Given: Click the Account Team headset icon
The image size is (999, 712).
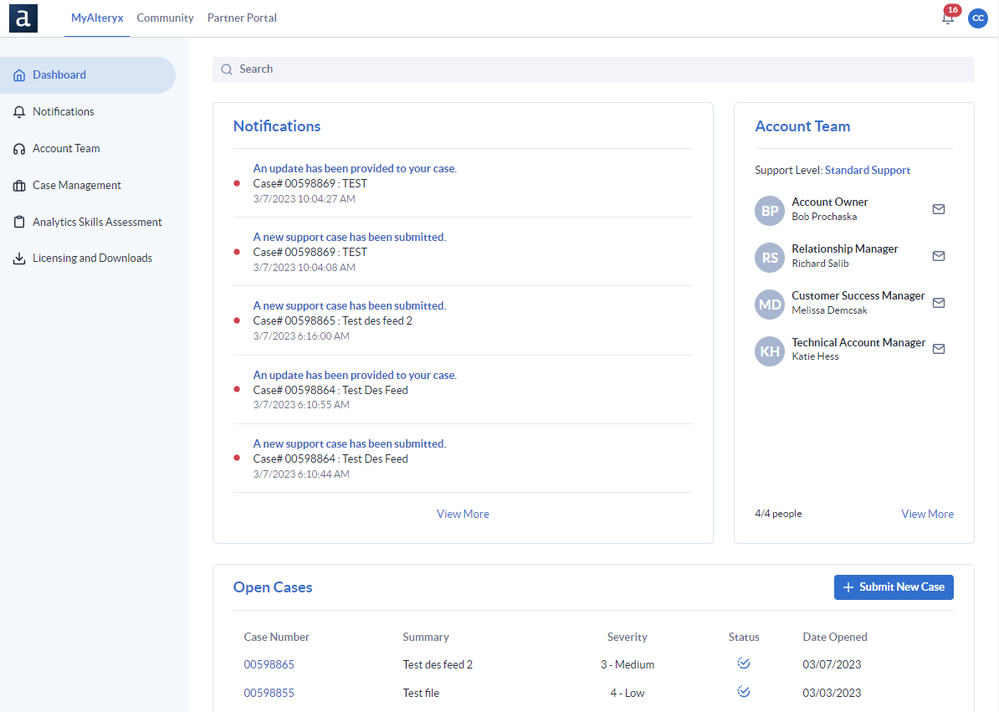Looking at the screenshot, I should [19, 149].
